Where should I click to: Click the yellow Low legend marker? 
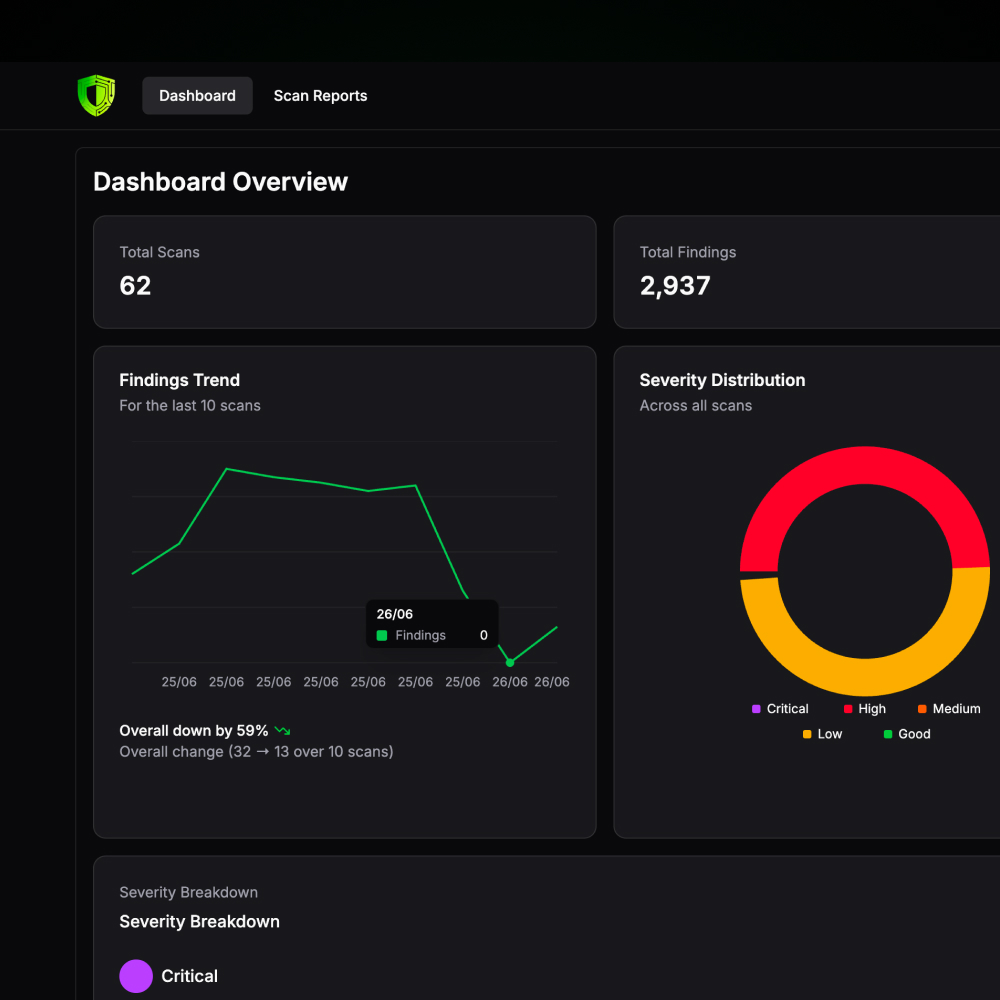[806, 734]
